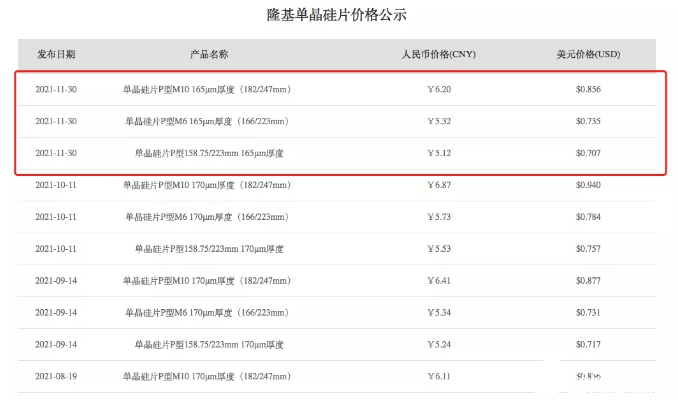Viewport: 678px width, 404px height.
Task: Click the M10 170μm product dated 2021-10-11
Action: (x=207, y=186)
